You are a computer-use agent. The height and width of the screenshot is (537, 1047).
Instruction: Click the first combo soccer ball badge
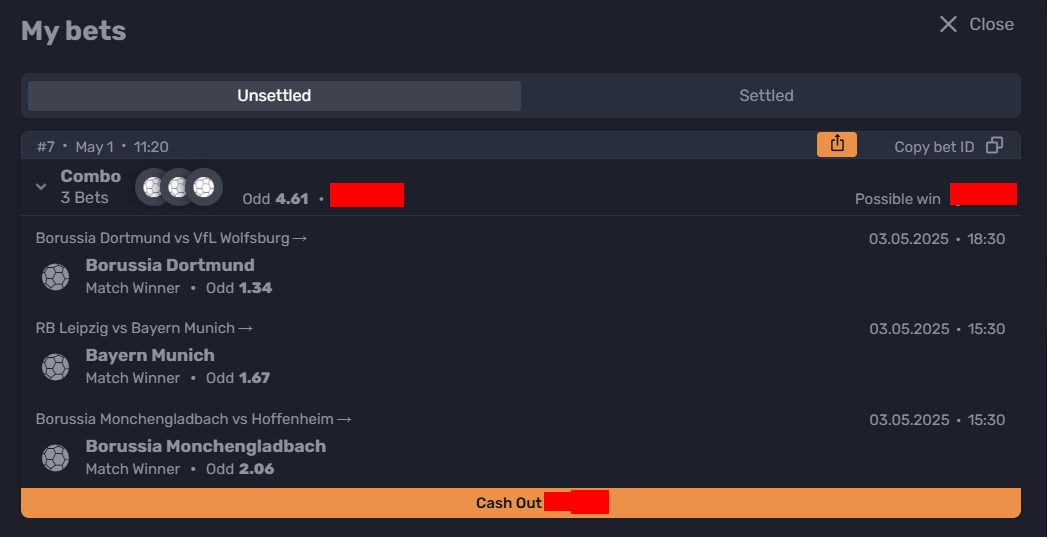pyautogui.click(x=154, y=187)
